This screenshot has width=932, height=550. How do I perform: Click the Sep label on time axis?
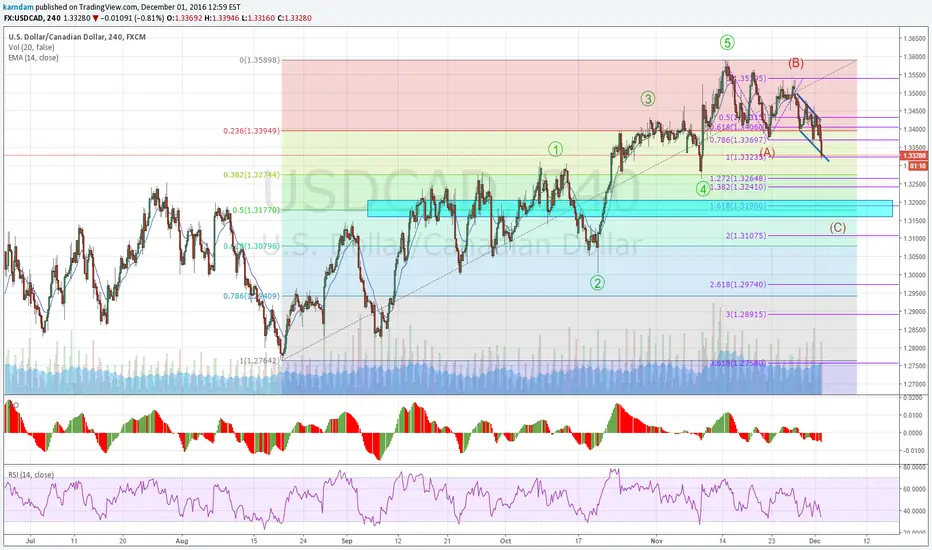point(347,541)
